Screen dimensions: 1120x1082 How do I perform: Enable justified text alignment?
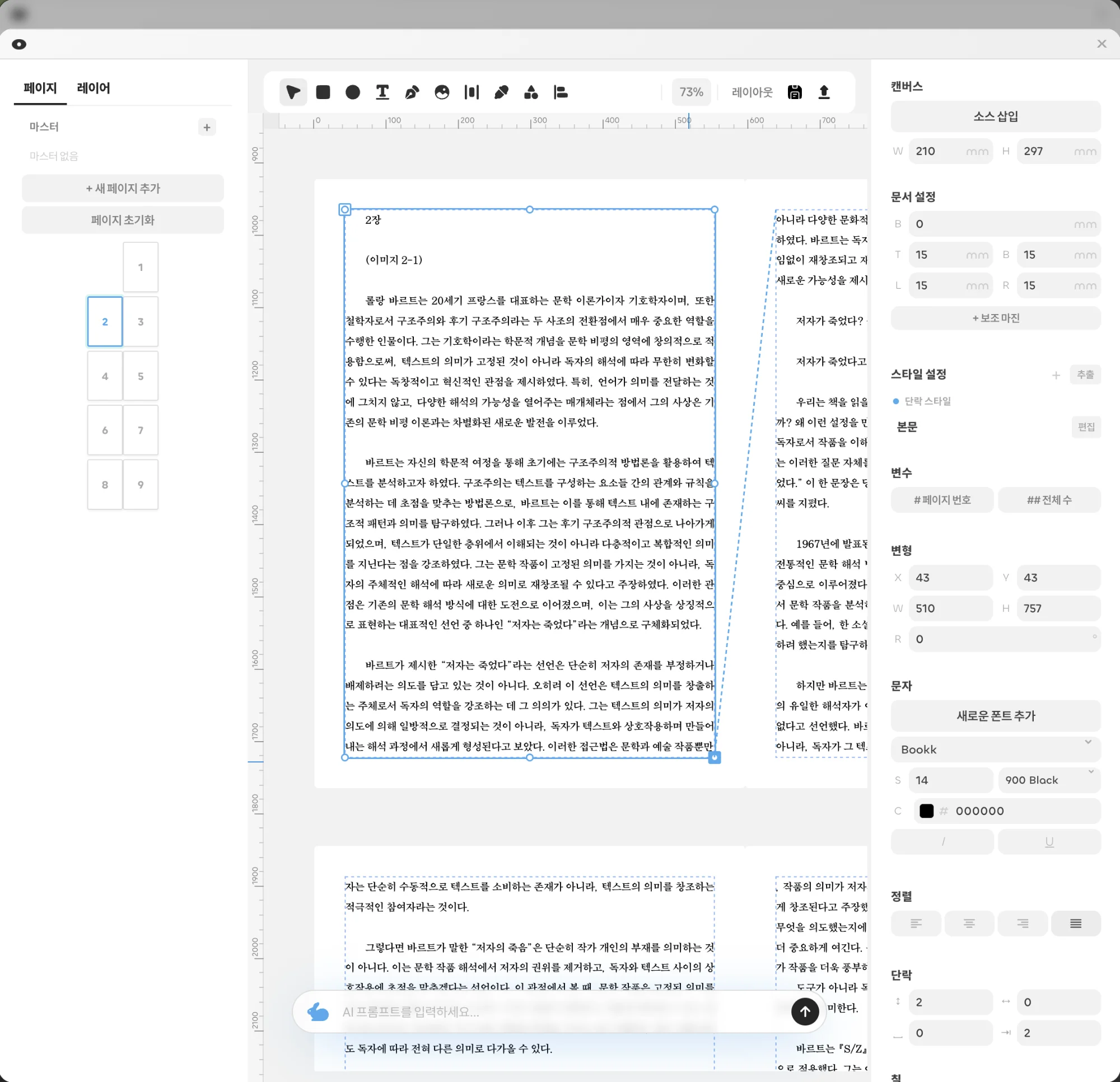coord(1075,923)
